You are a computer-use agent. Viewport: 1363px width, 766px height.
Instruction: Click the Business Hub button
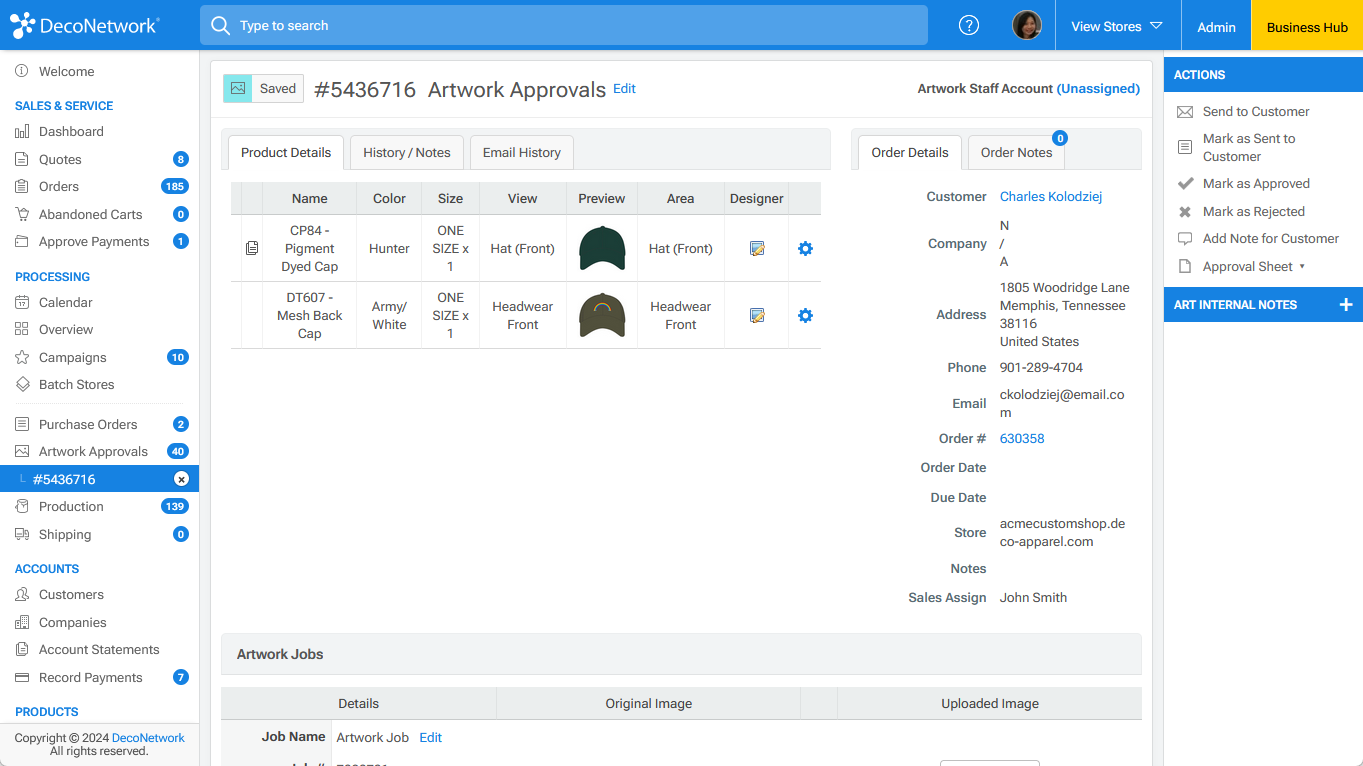(1307, 27)
